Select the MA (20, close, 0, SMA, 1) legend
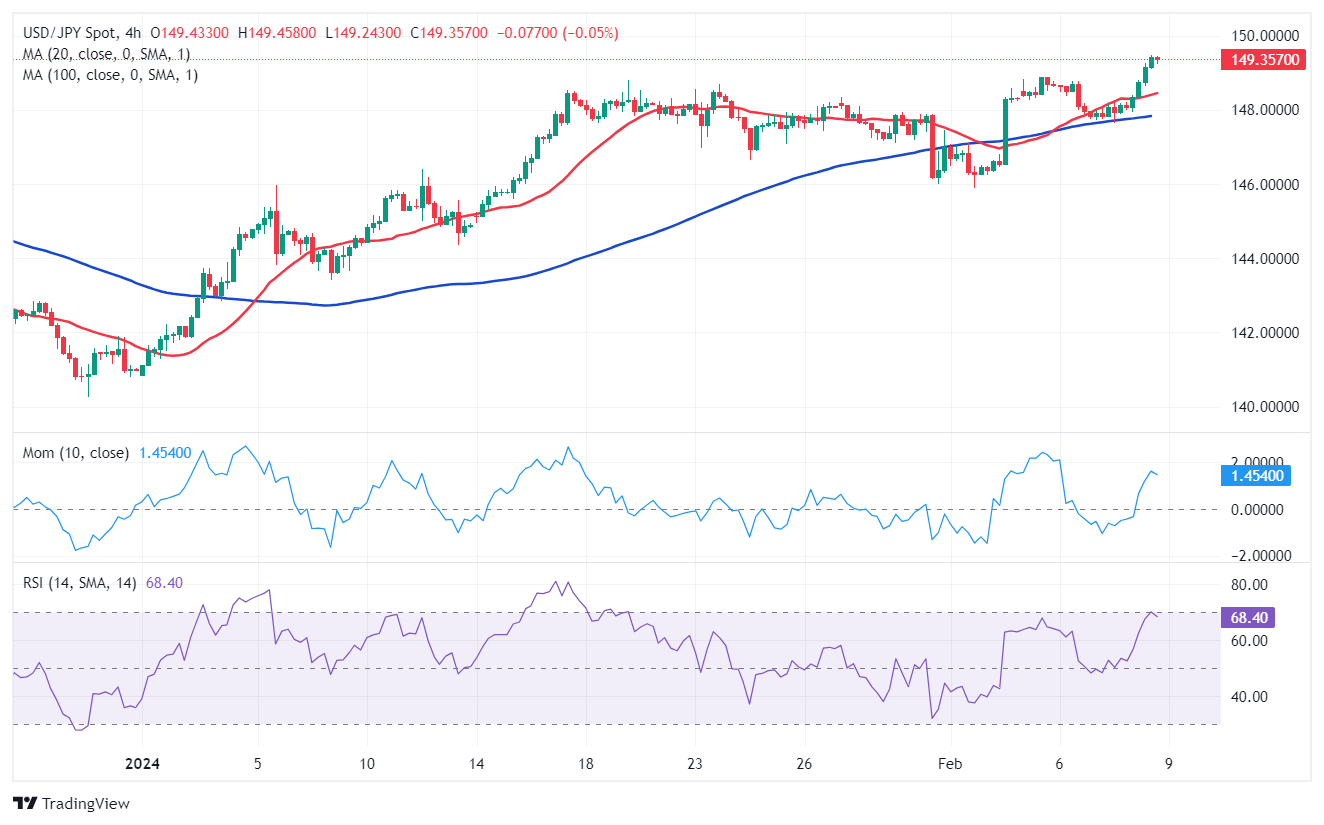Image resolution: width=1324 pixels, height=825 pixels. click(106, 54)
